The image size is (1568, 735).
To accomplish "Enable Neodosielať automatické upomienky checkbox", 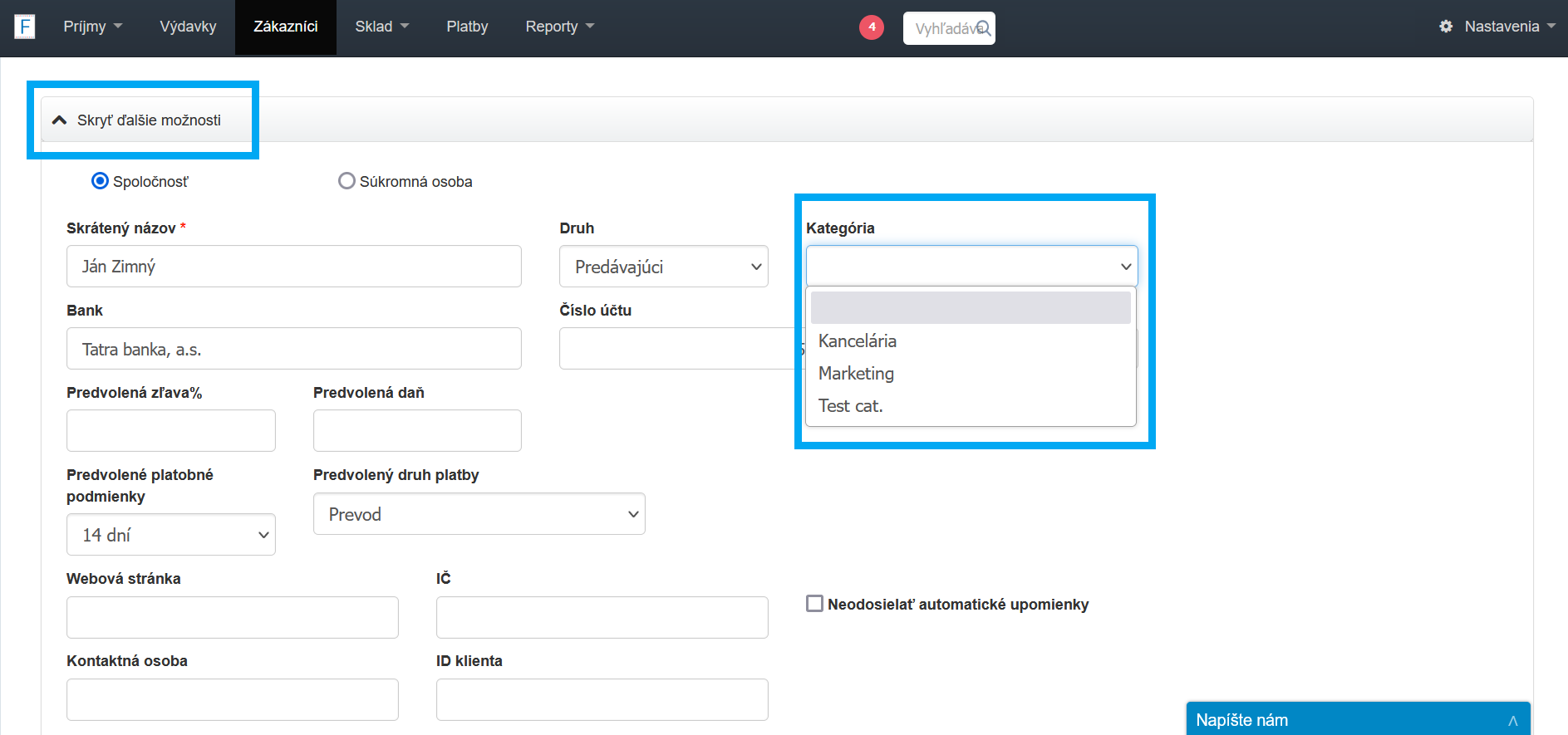I will (x=814, y=604).
